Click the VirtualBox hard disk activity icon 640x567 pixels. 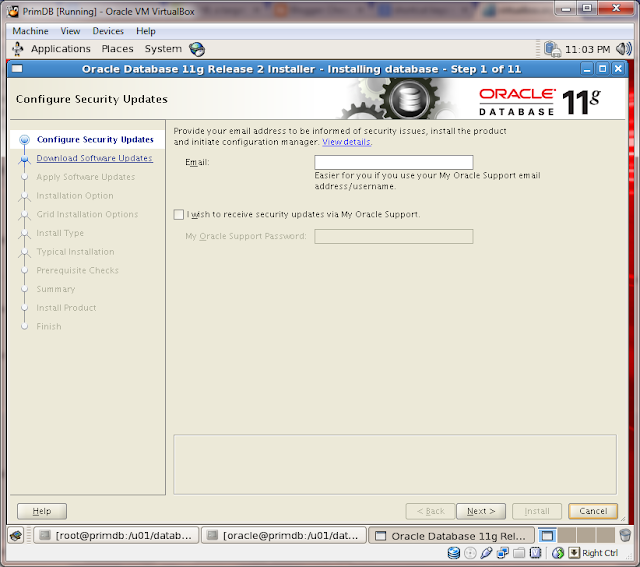[453, 553]
